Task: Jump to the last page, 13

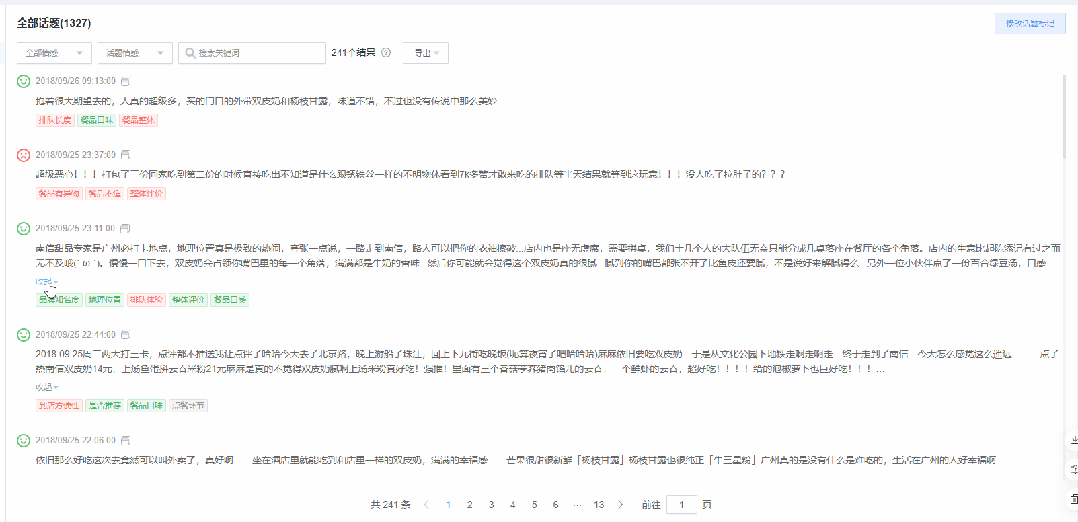Action: (598, 505)
